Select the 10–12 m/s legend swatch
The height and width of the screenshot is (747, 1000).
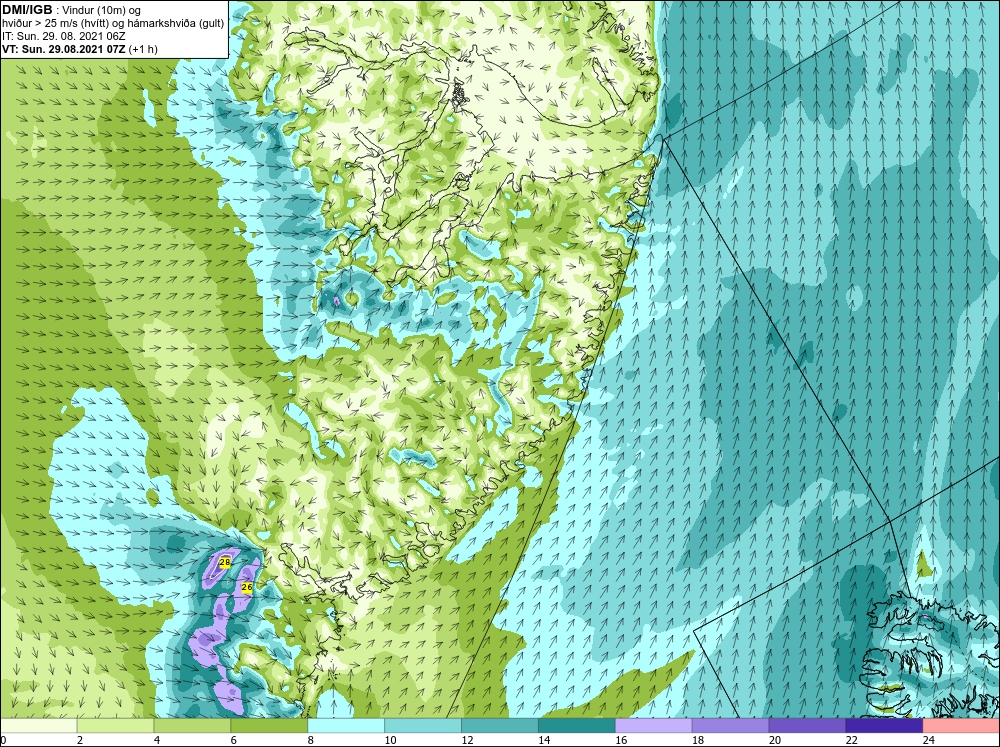click(423, 725)
